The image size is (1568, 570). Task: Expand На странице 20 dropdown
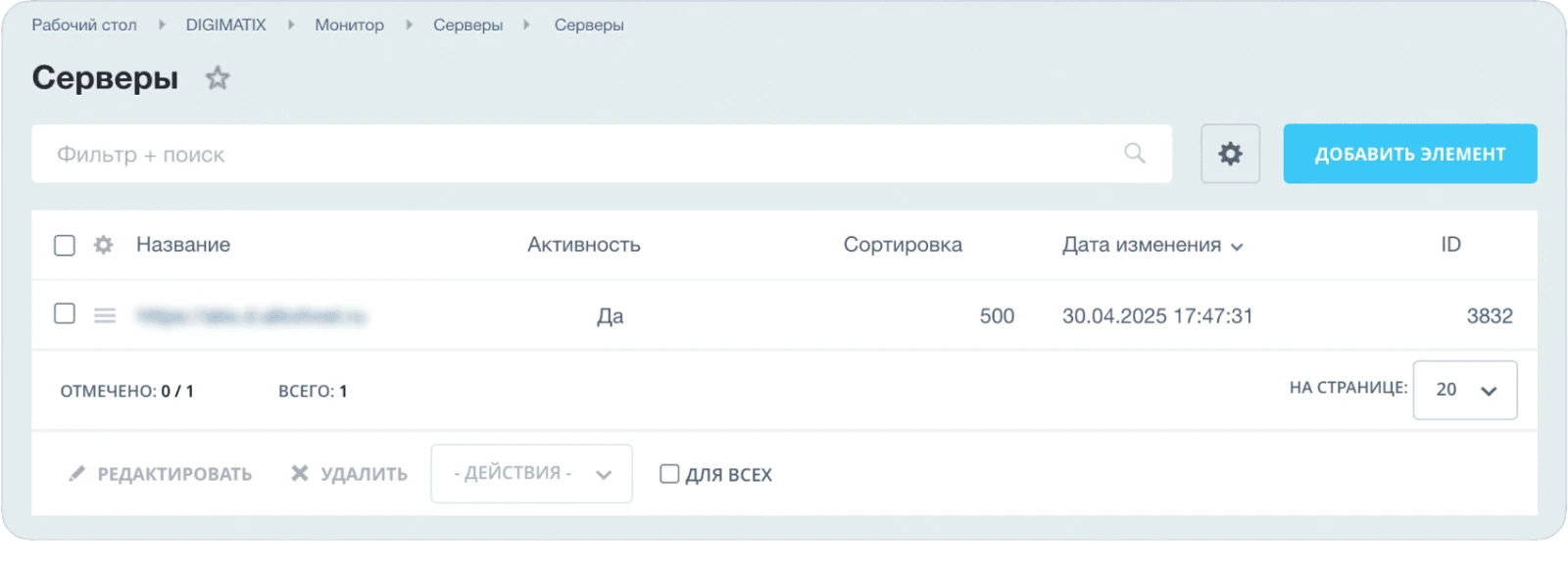1465,390
